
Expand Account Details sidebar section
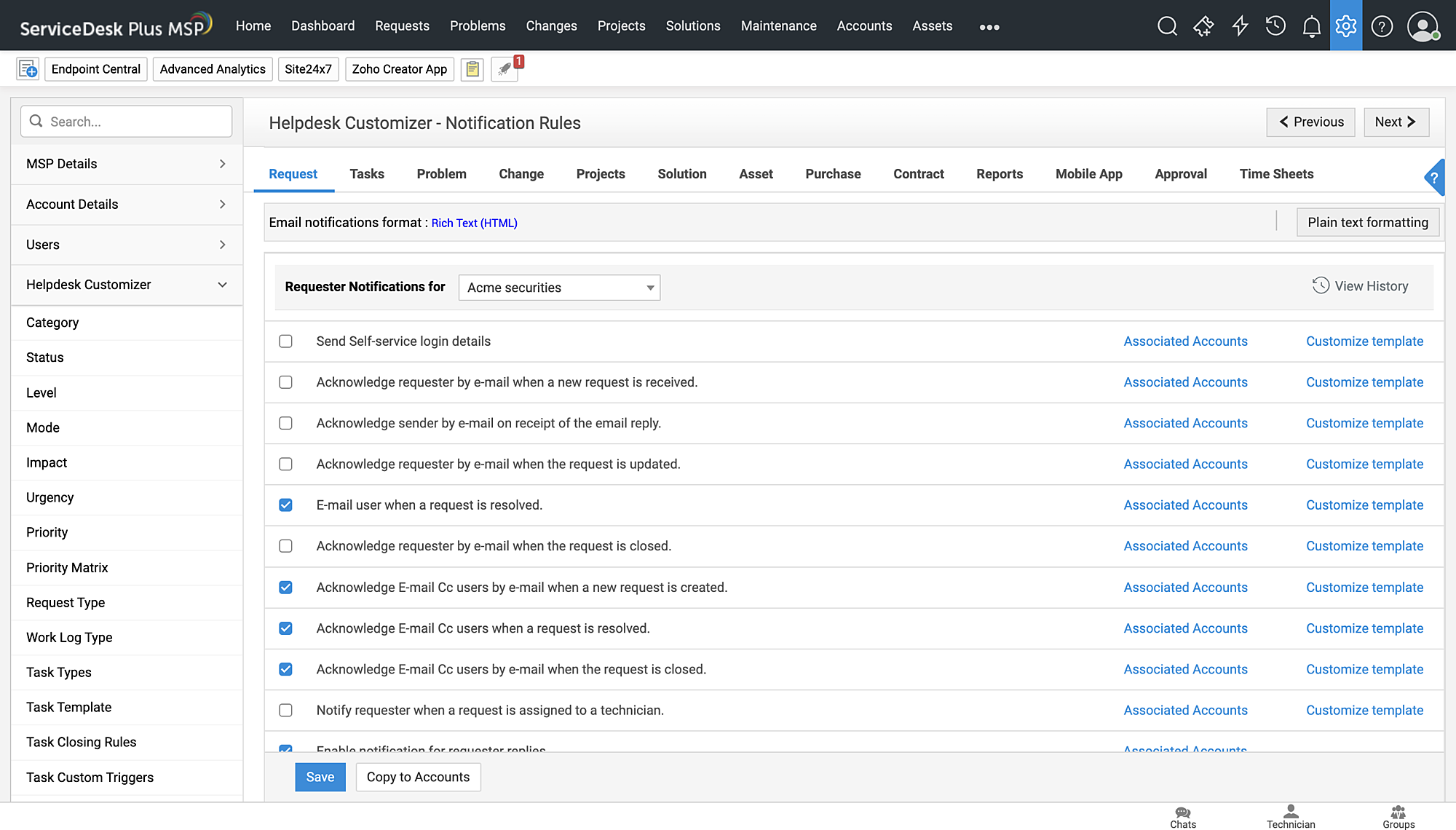tap(126, 204)
